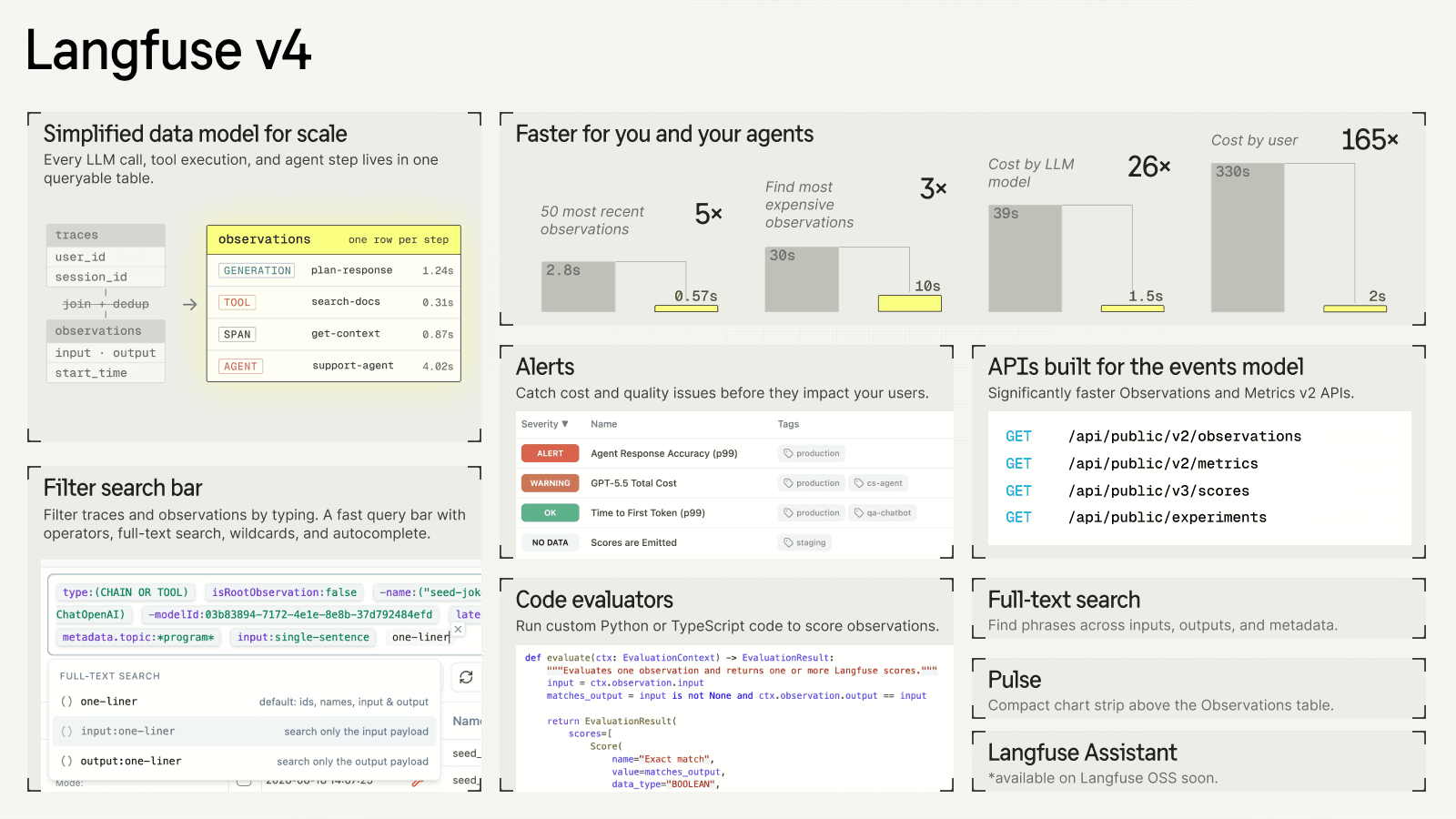Click the /api/public/experiments endpoint
The image size is (1456, 819).
pyautogui.click(x=1168, y=517)
